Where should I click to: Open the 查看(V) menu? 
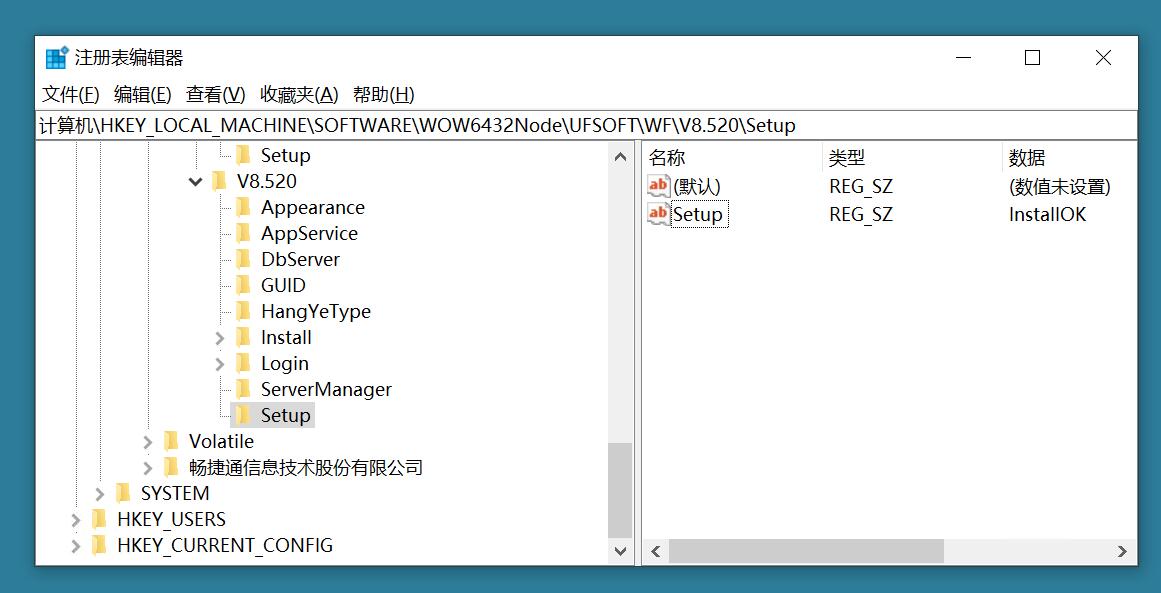click(x=215, y=95)
